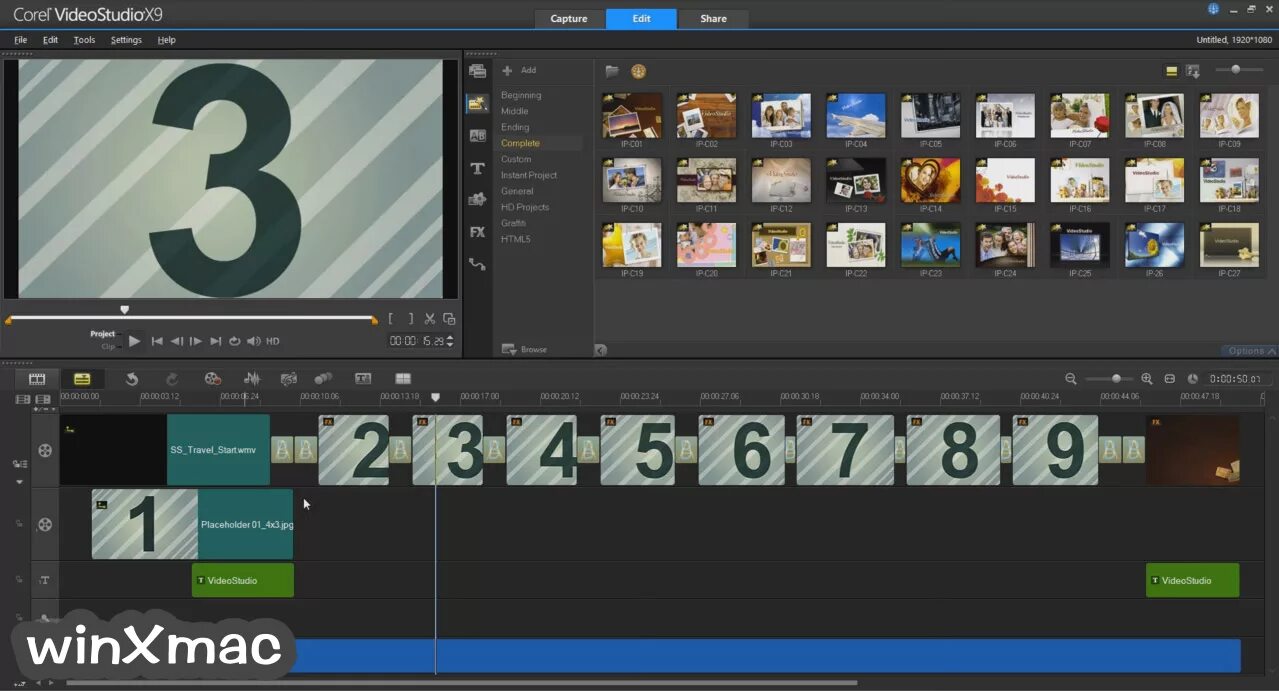Screen dimensions: 1279x691
Task: Open the Settings menu
Action: 126,40
